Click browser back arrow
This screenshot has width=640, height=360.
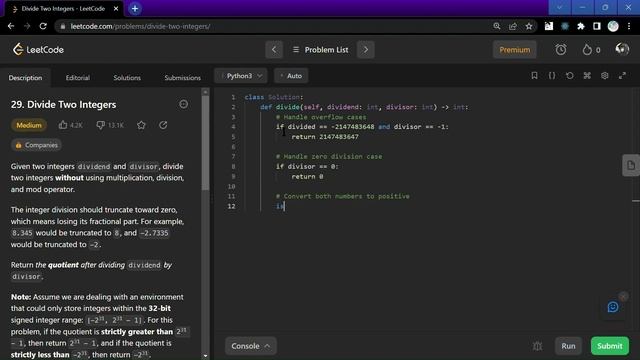11,26
